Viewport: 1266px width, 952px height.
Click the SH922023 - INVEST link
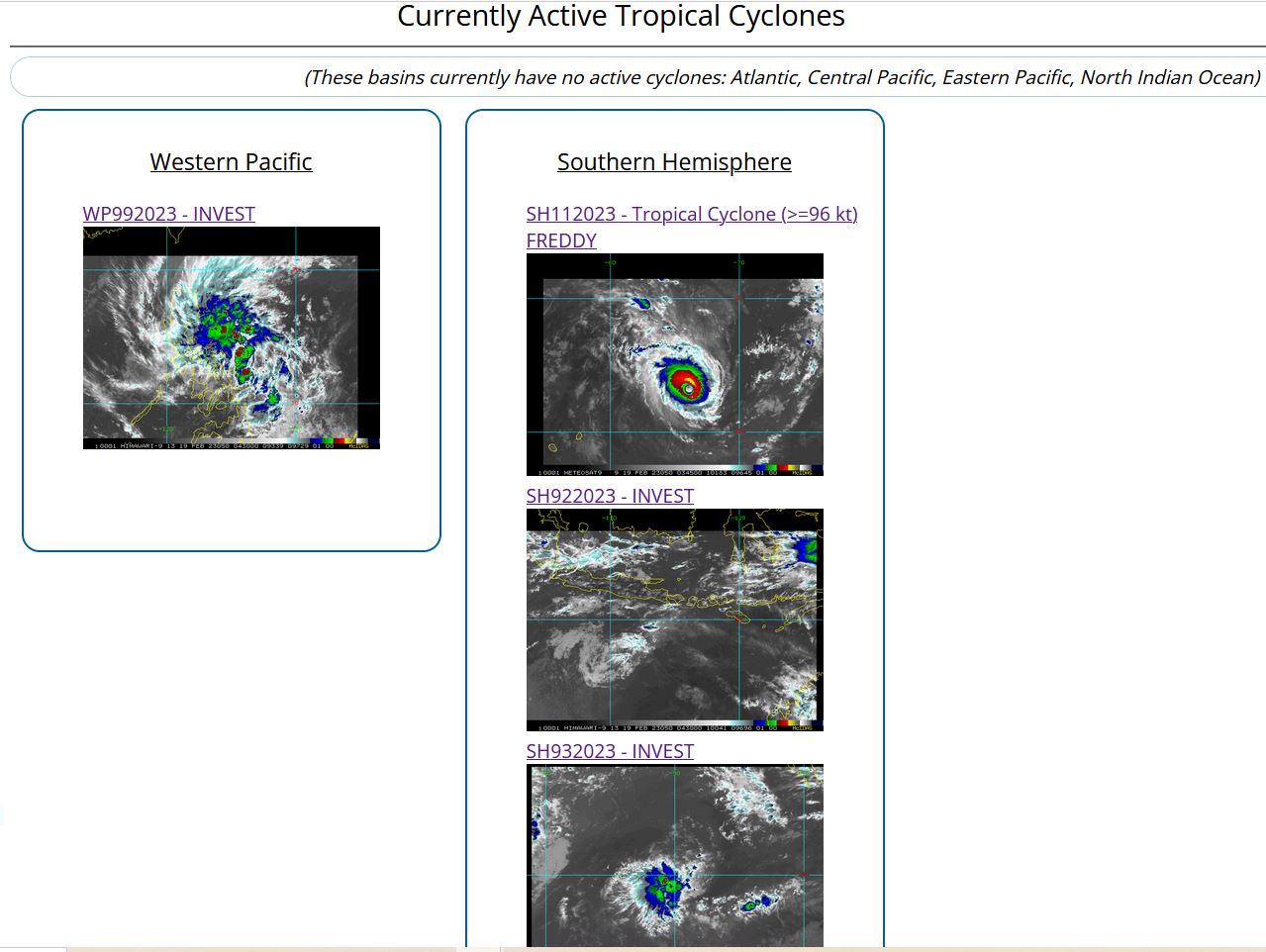pos(610,496)
